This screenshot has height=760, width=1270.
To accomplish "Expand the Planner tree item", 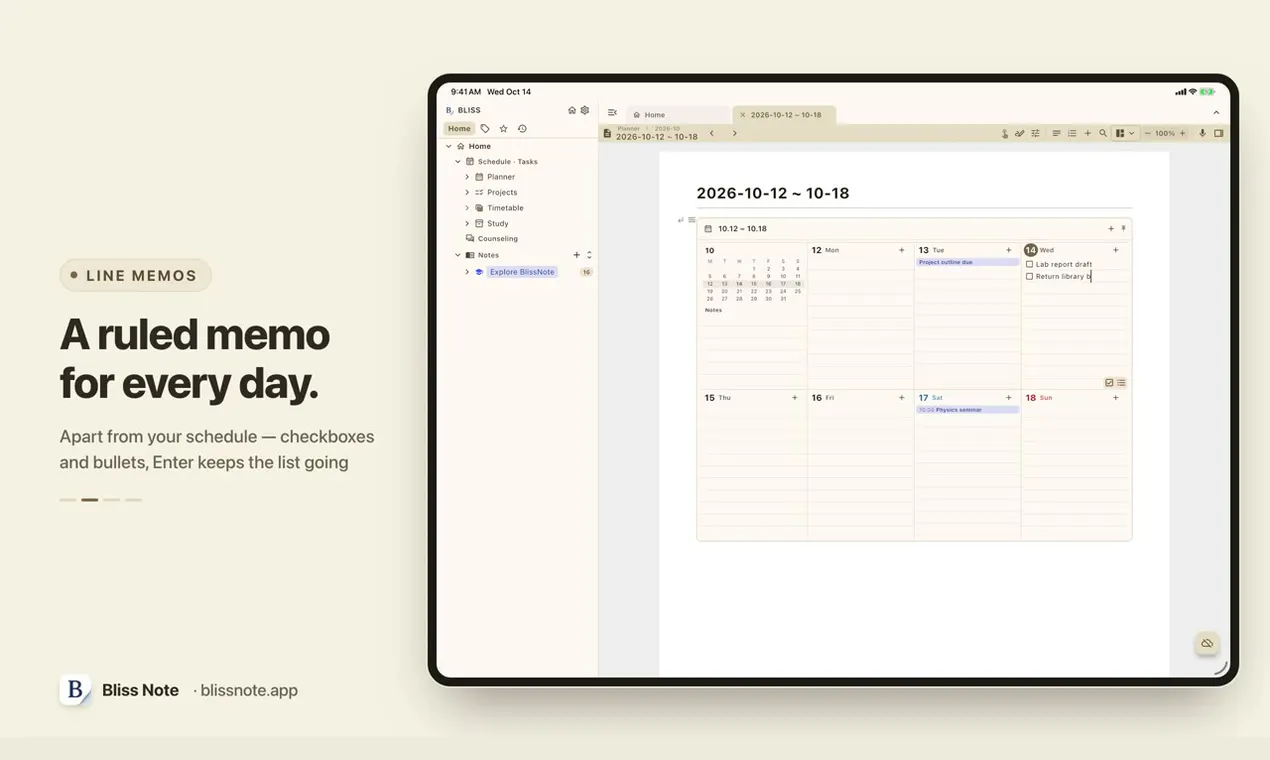I will [x=467, y=177].
